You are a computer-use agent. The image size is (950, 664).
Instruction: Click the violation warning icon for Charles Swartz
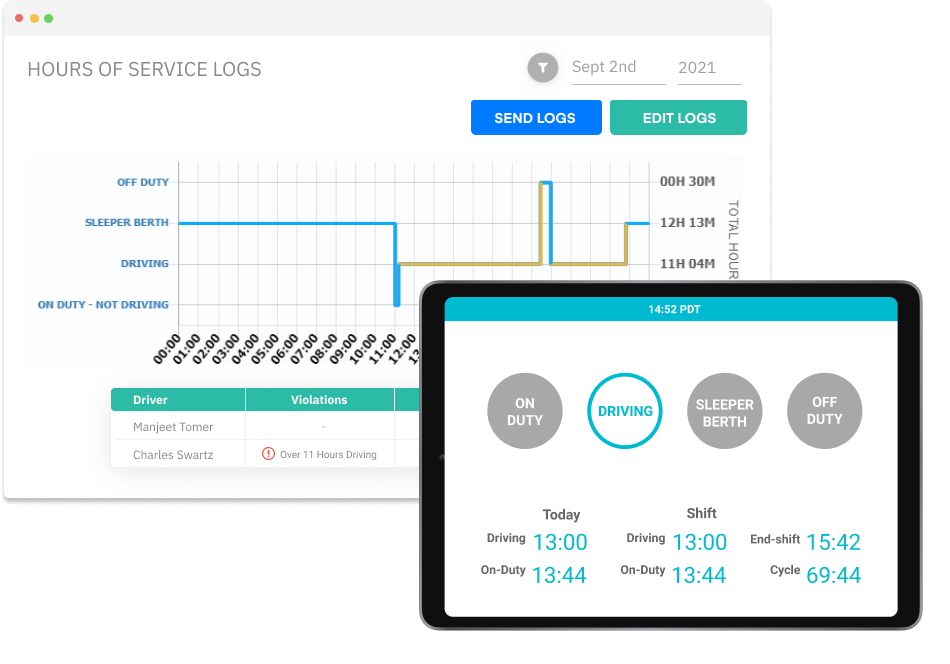point(268,454)
